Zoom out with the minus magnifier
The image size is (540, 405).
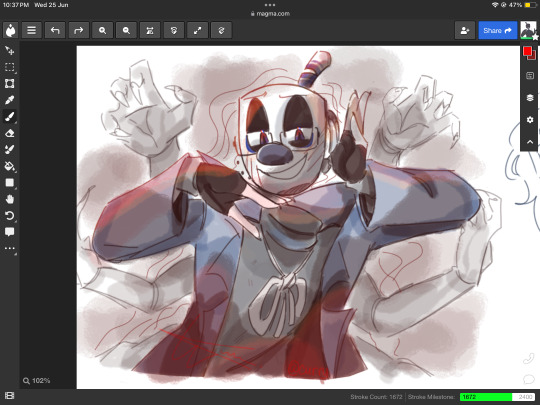coord(126,30)
